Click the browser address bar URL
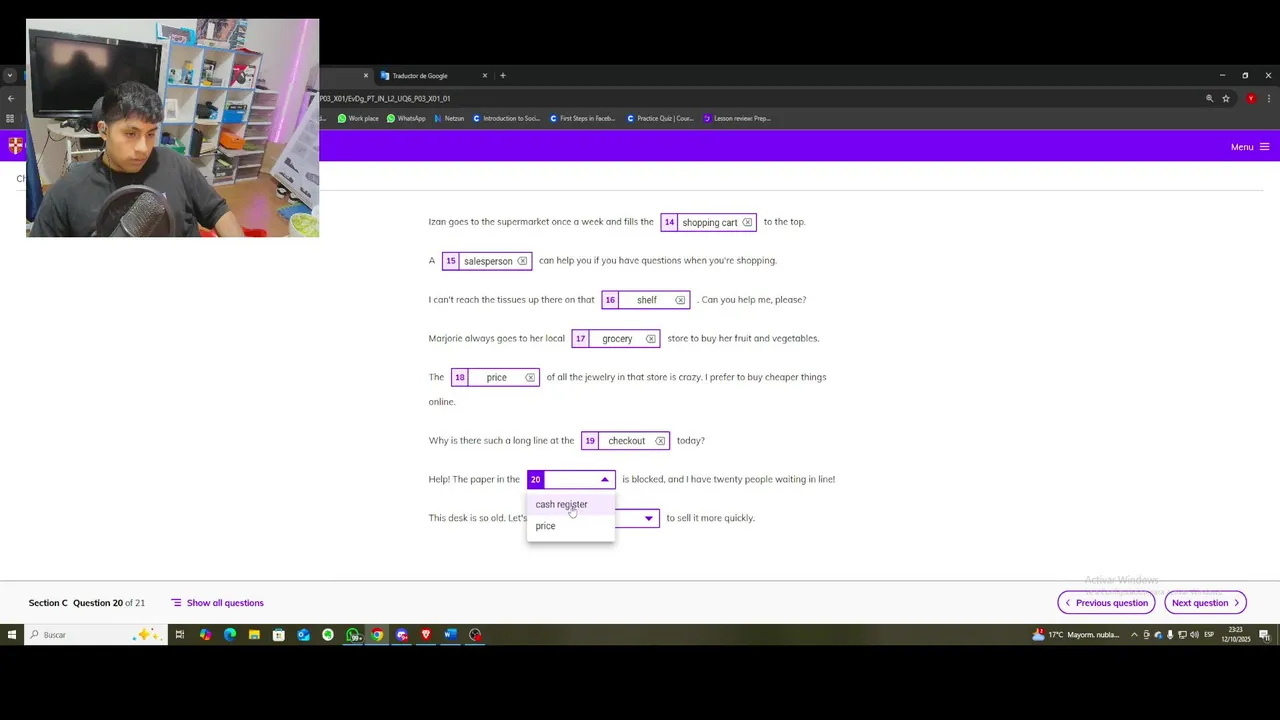This screenshot has width=1280, height=720. (385, 99)
